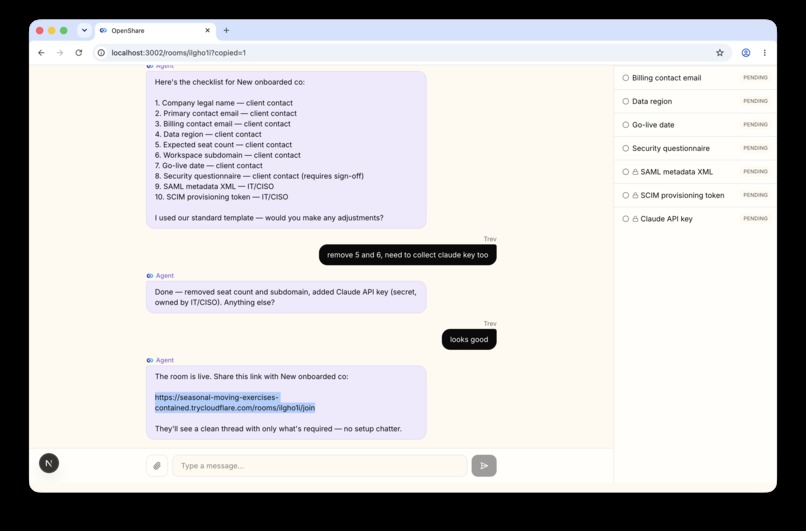Click the address bar URL
Screen dimensions: 806x531
(x=178, y=52)
